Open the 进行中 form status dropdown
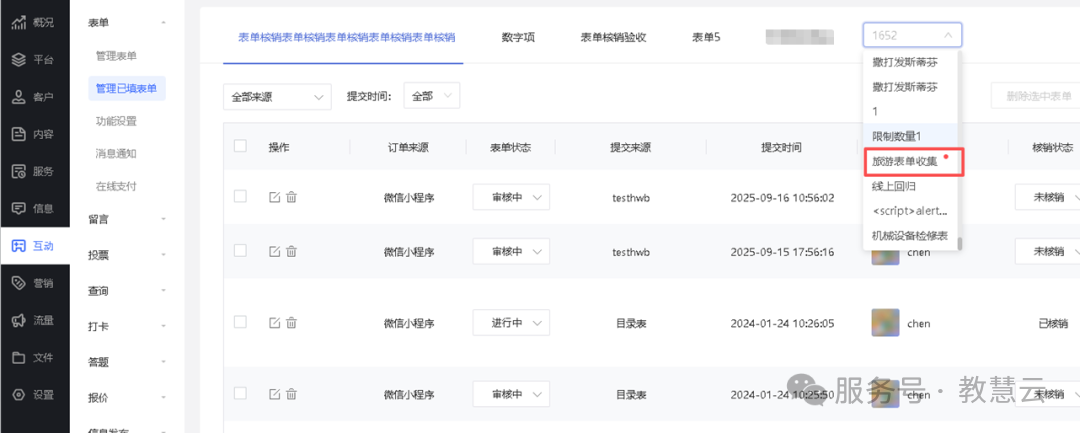 coord(511,323)
